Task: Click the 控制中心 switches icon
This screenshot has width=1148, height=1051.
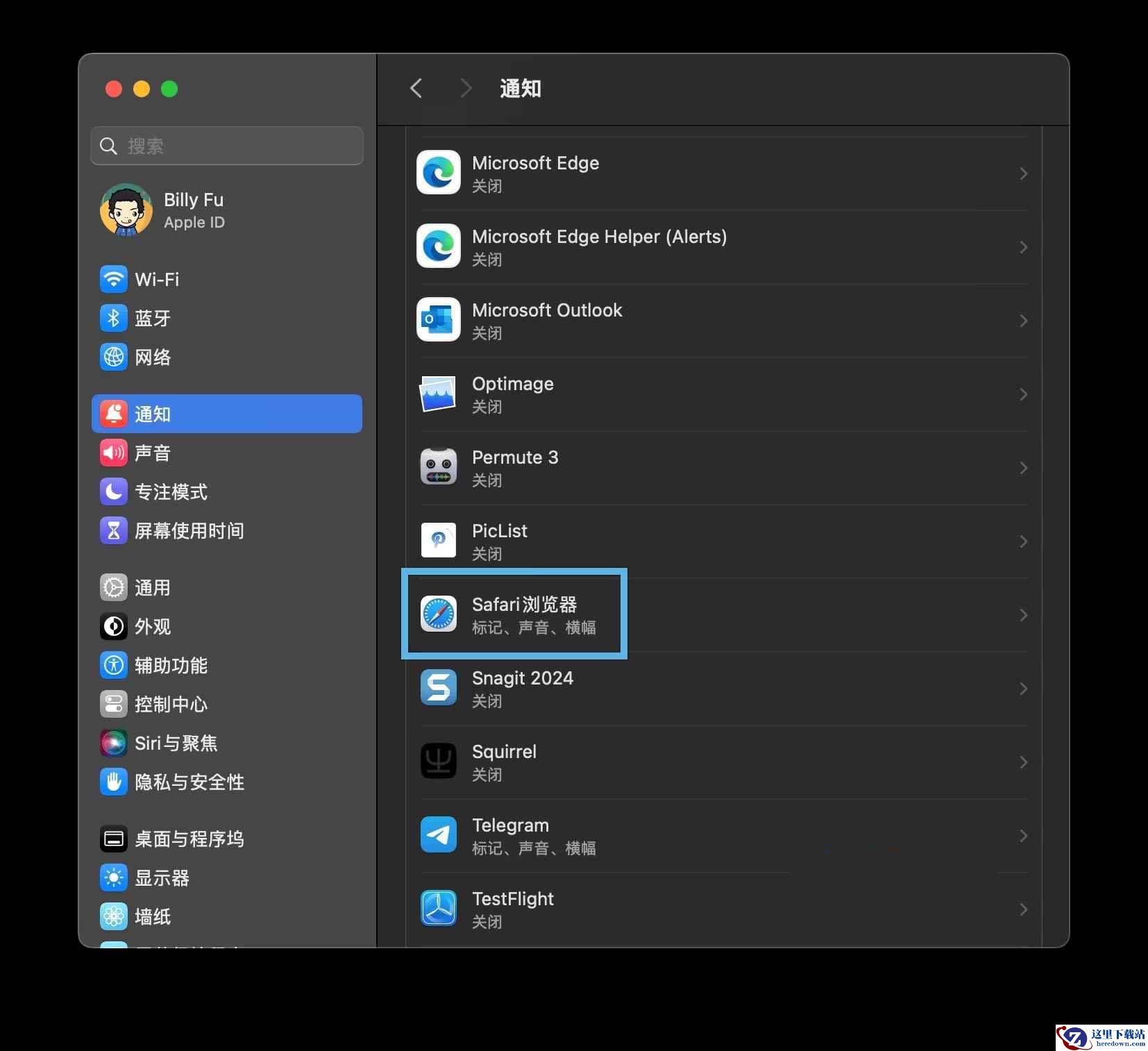Action: 114,705
